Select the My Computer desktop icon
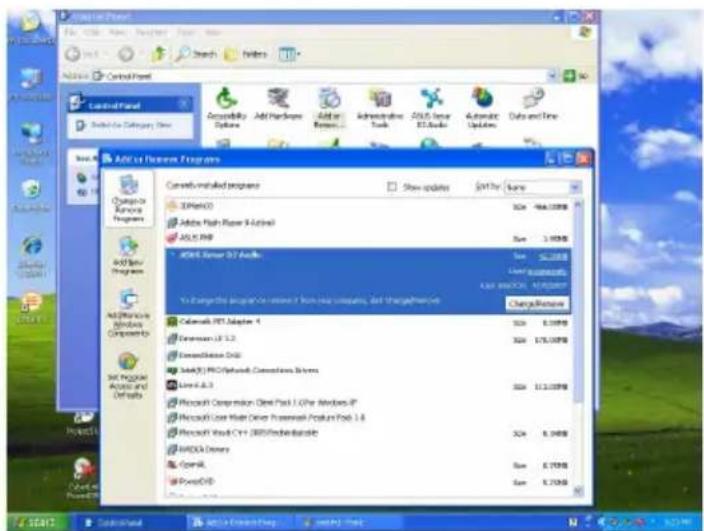704x531 pixels. click(31, 85)
